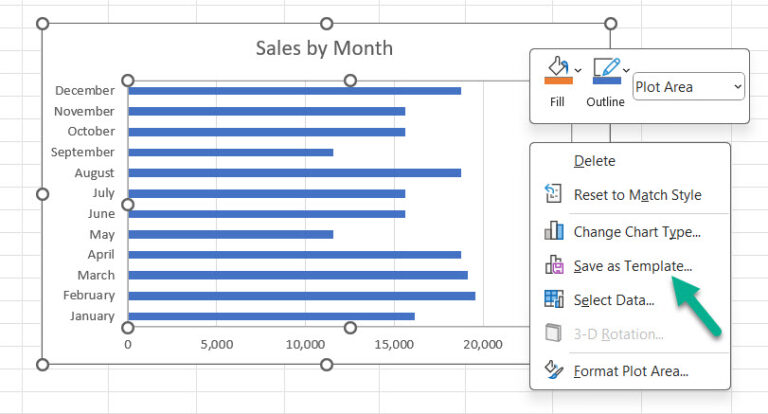This screenshot has width=768, height=414.
Task: Open the Fill color dropdown arrow
Action: point(578,71)
